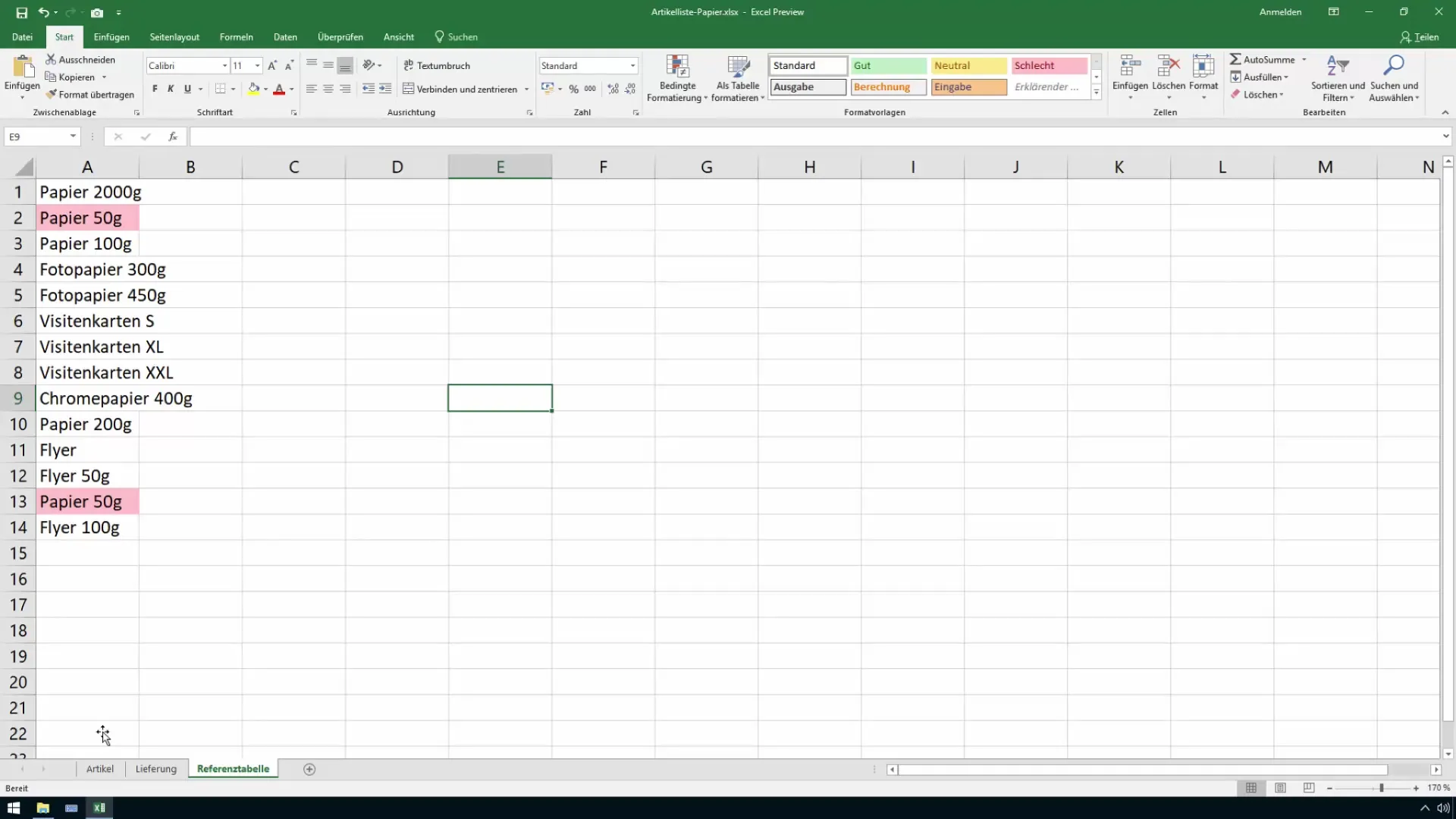Switch to Einfügen ribbon tab
The image size is (1456, 819).
pyautogui.click(x=111, y=37)
